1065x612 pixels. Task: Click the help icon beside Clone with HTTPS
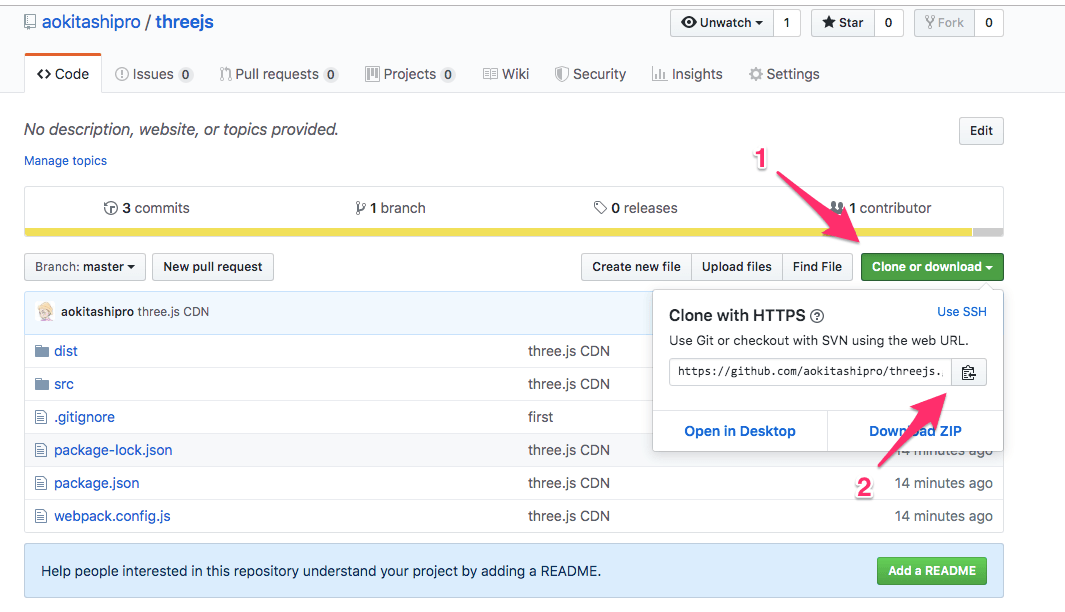point(817,316)
